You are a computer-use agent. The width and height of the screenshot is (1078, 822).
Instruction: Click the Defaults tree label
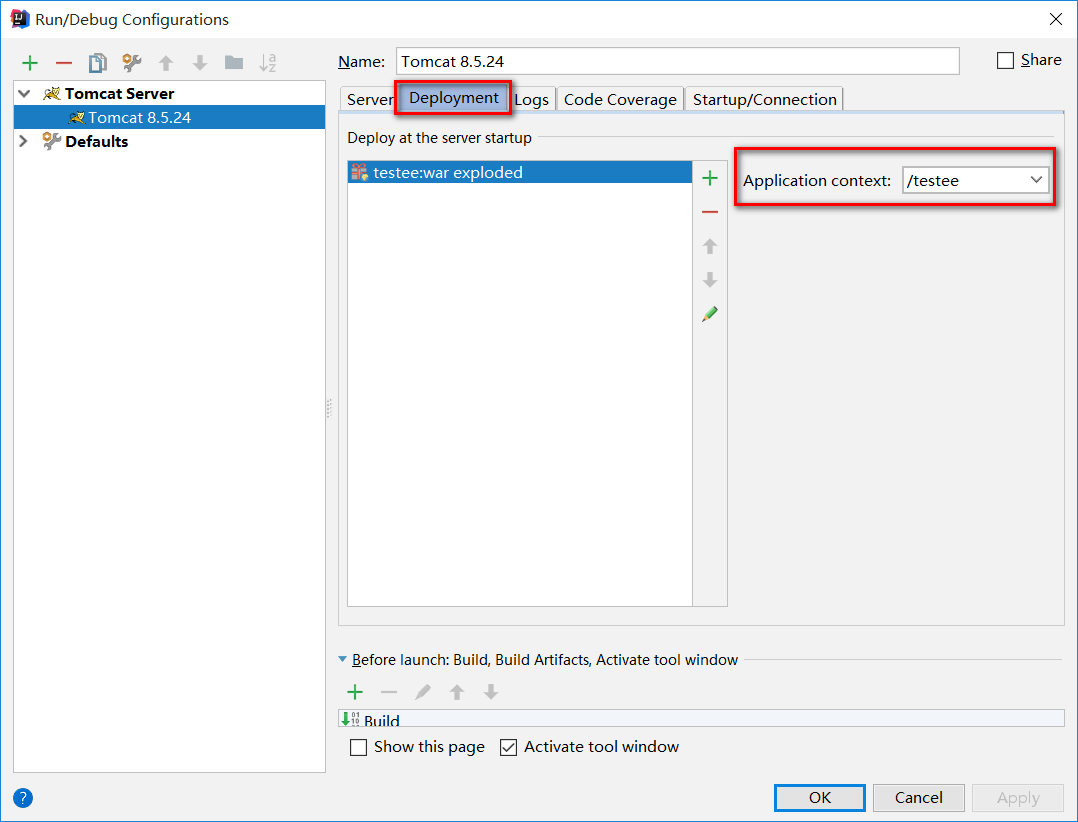(96, 142)
